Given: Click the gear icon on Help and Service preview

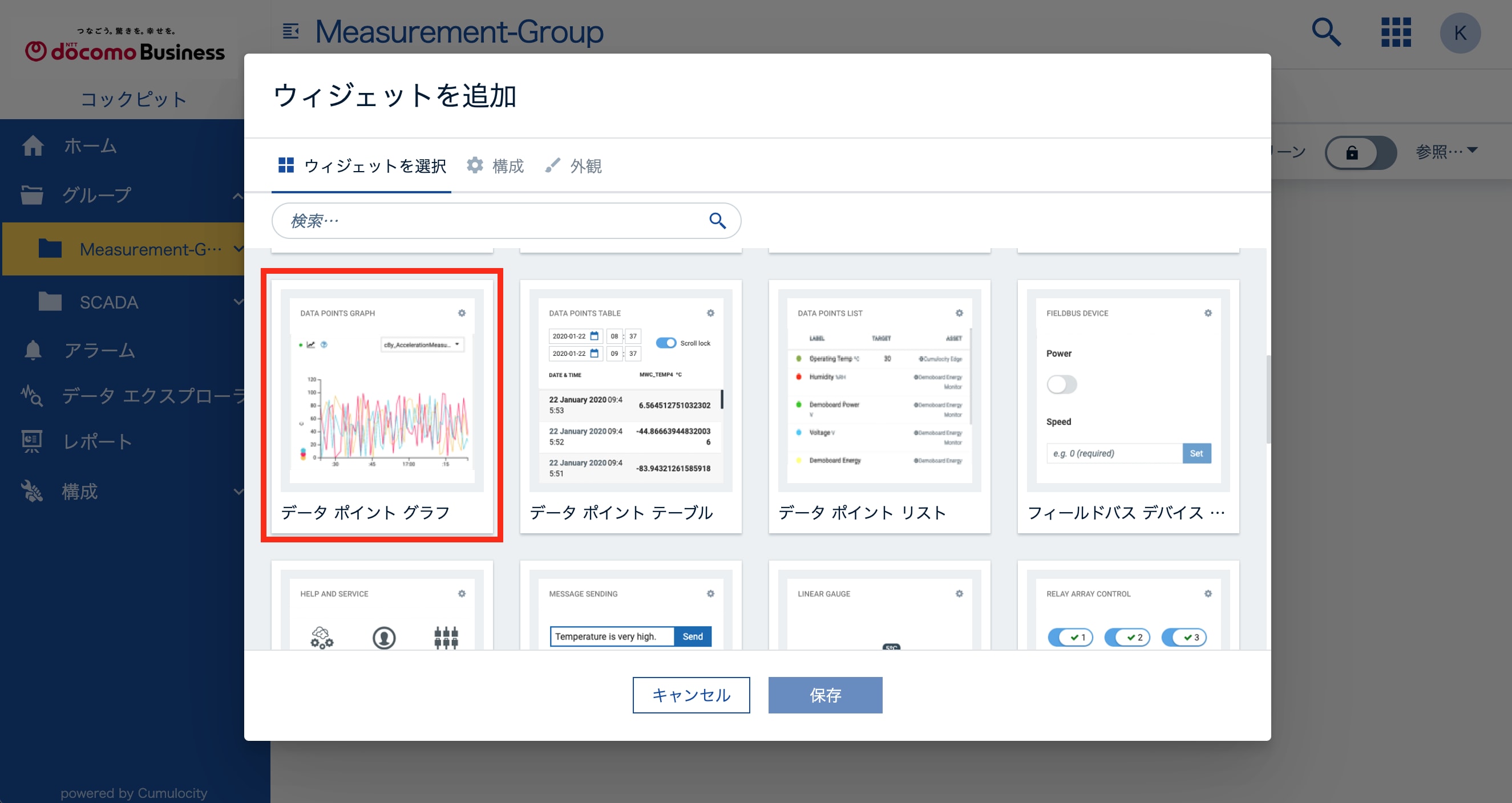Looking at the screenshot, I should [x=462, y=594].
